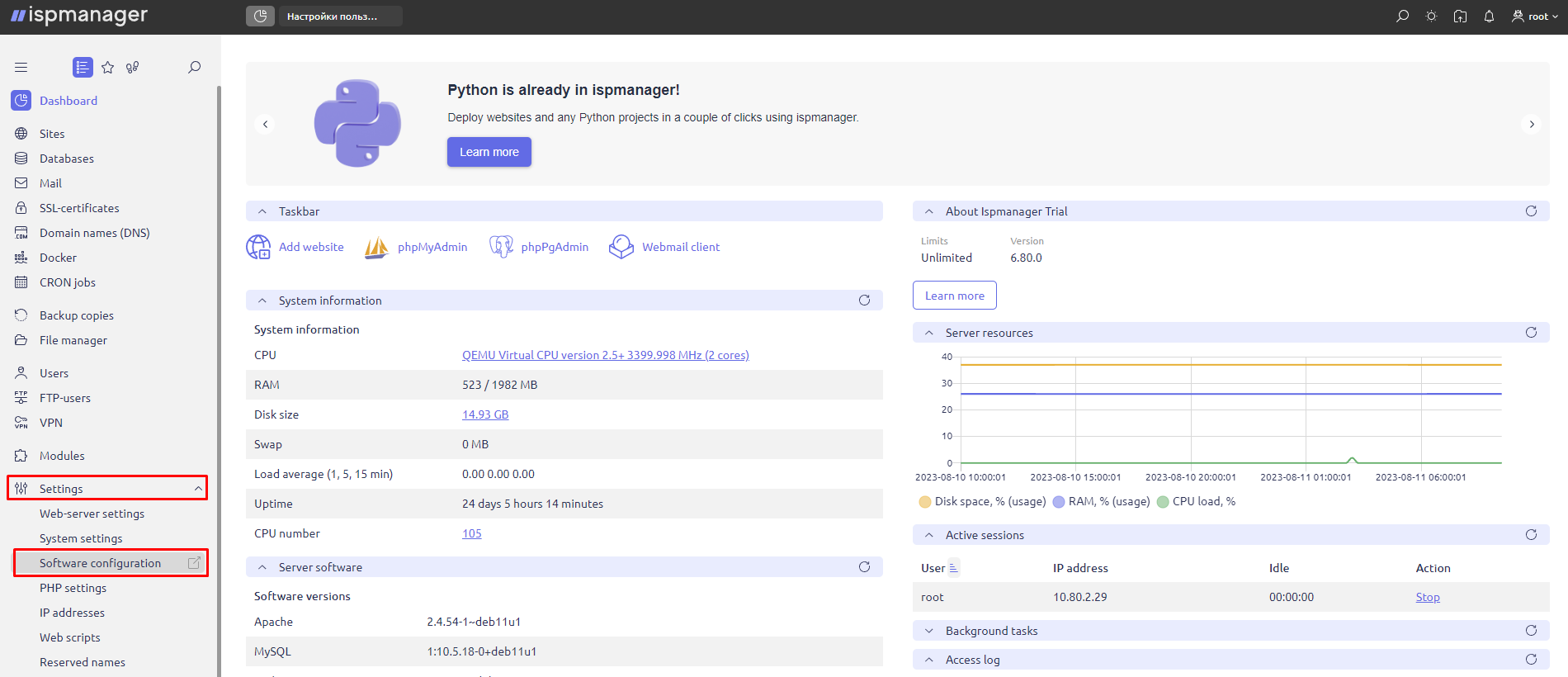Open the Sites section
The width and height of the screenshot is (1568, 677).
(x=52, y=134)
